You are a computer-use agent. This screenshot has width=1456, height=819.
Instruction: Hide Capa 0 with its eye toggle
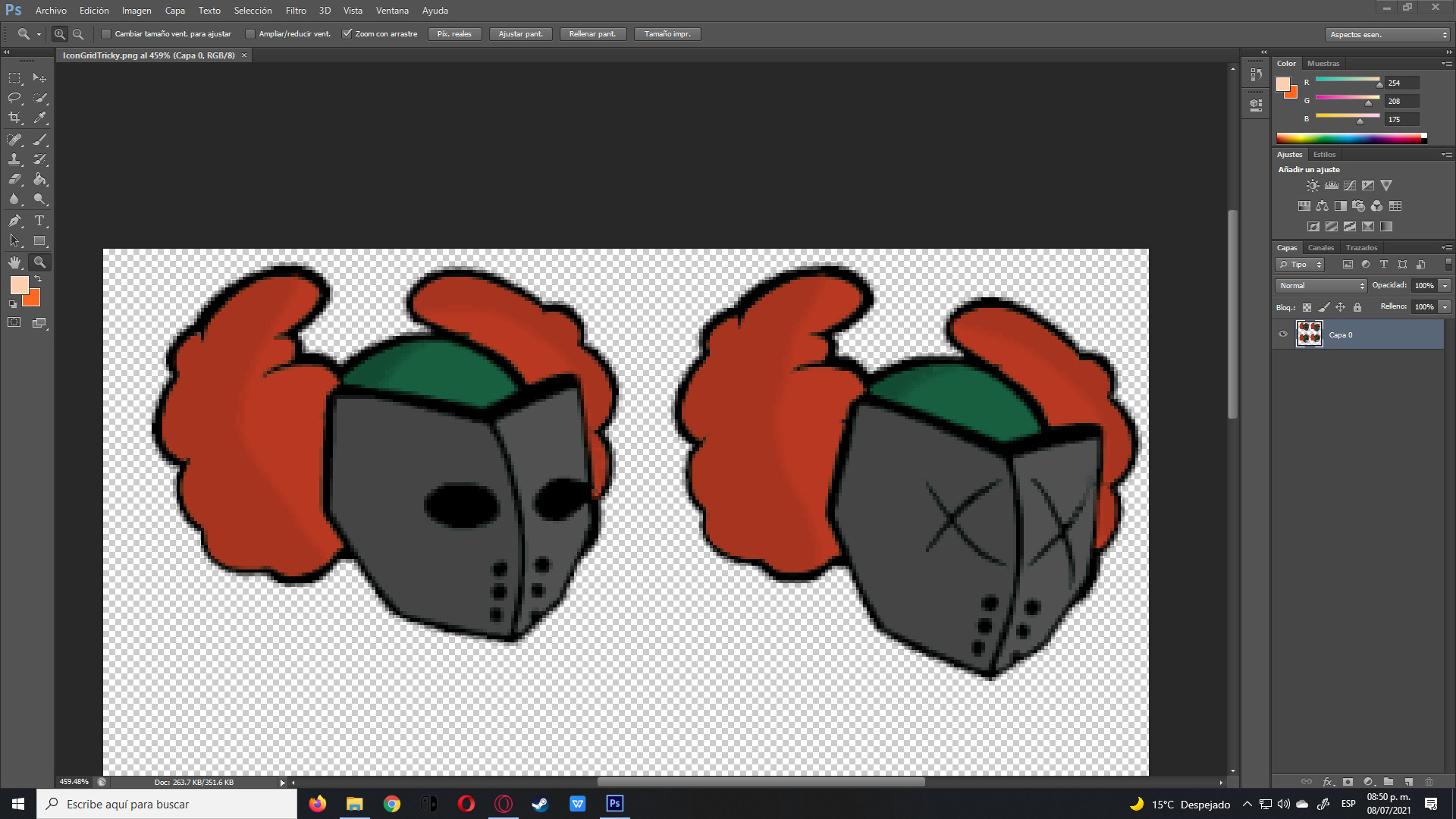tap(1283, 334)
